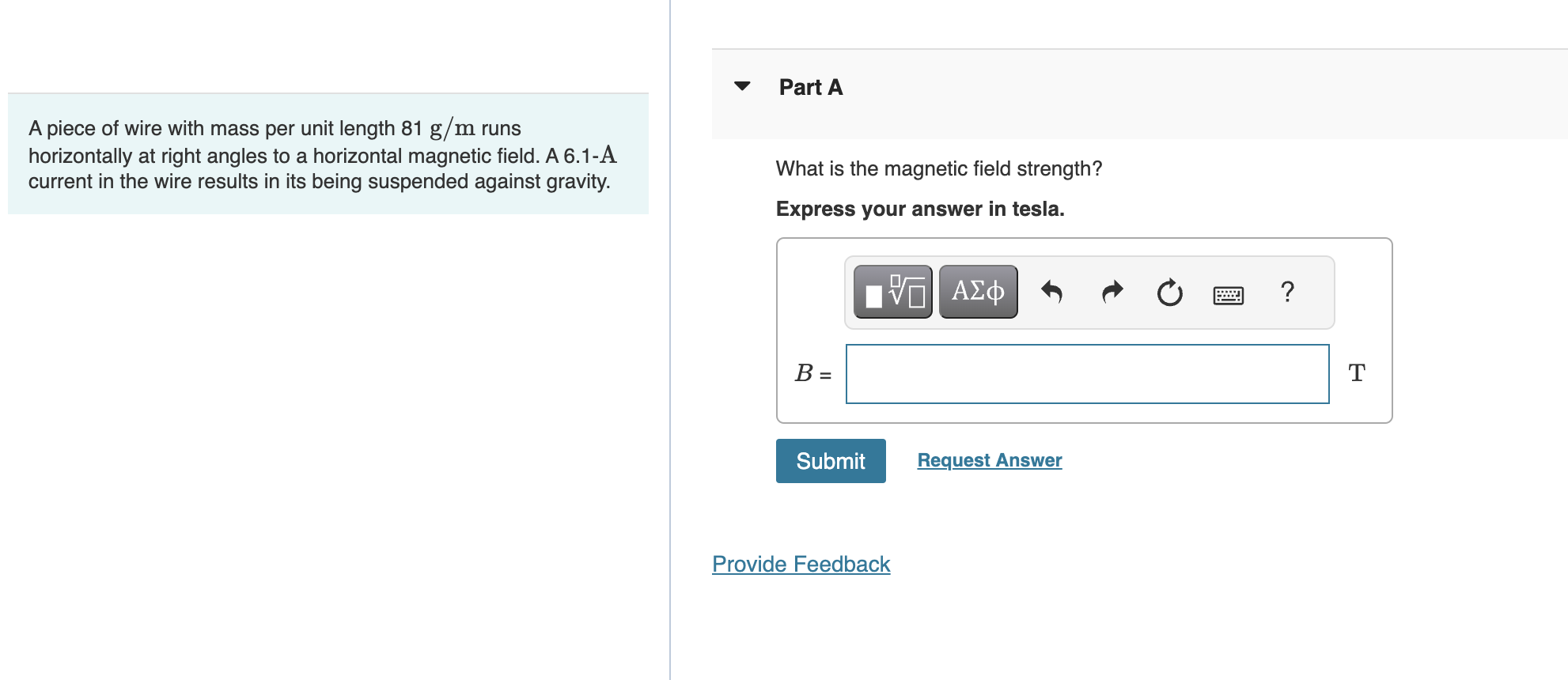Click the 'What is the magnetic field strength?' question

938,168
